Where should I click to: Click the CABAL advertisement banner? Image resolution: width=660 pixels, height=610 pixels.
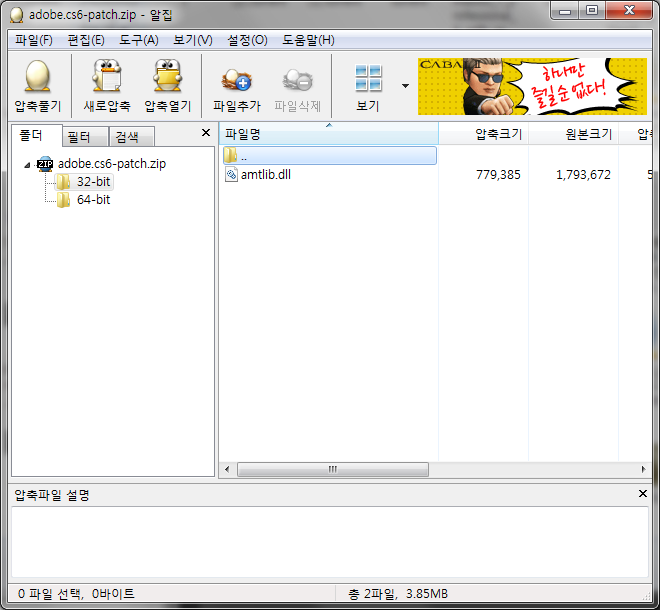(x=532, y=86)
